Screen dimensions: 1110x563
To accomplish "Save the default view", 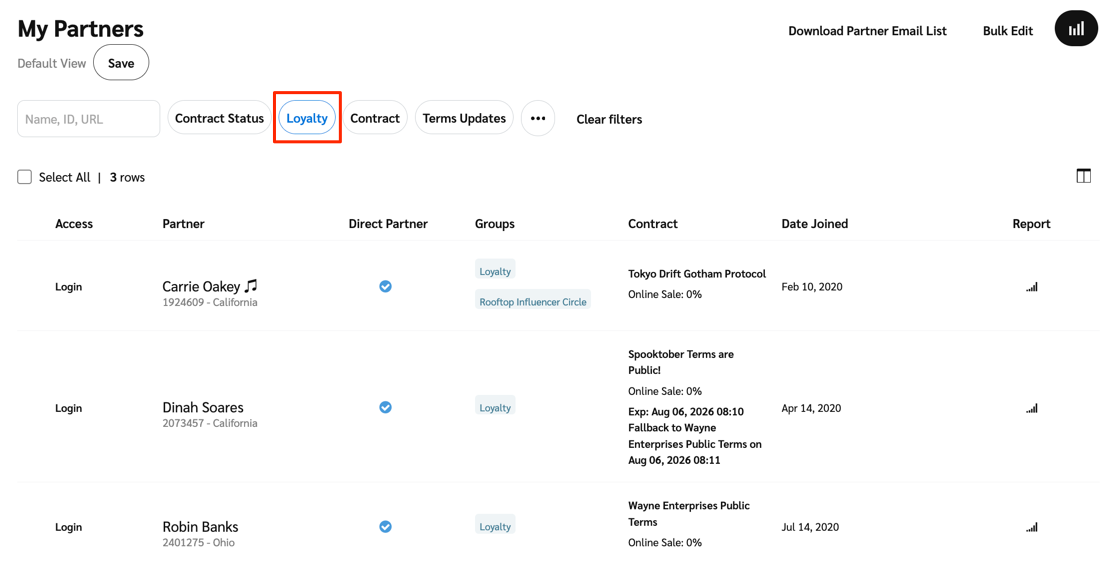I will pos(121,63).
